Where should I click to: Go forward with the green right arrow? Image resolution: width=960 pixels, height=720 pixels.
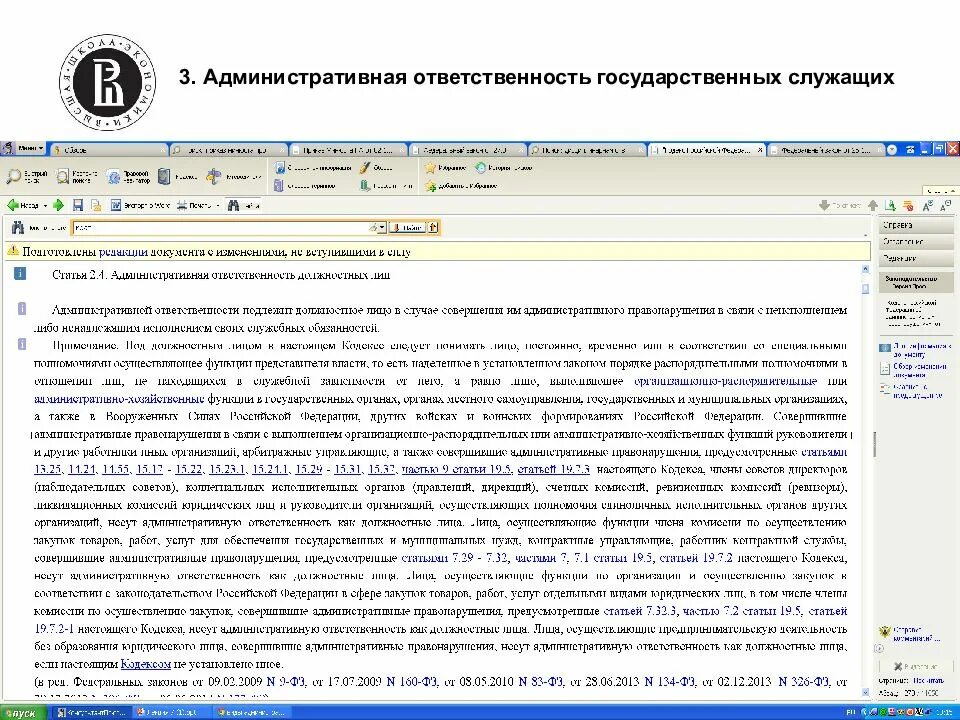click(58, 205)
